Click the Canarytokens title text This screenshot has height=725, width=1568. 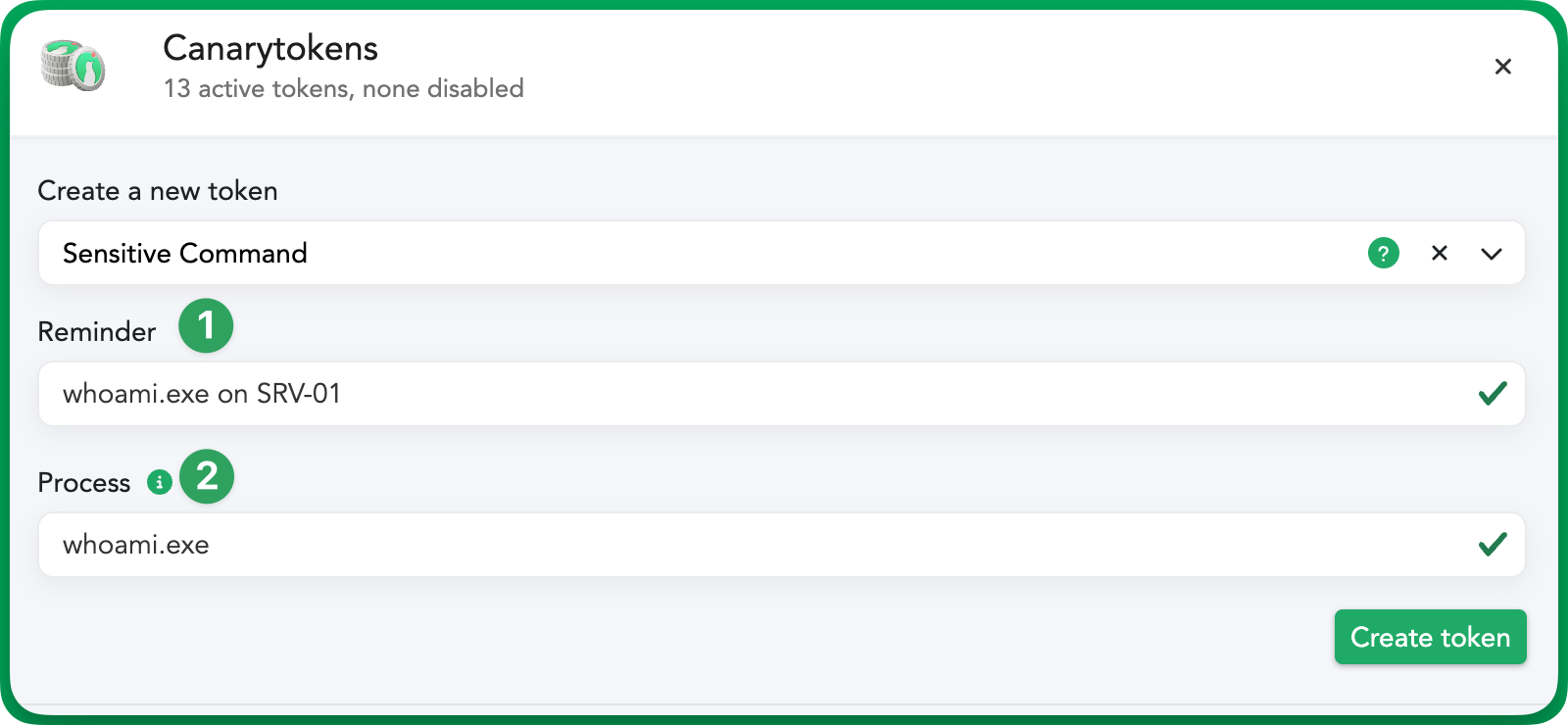click(270, 48)
